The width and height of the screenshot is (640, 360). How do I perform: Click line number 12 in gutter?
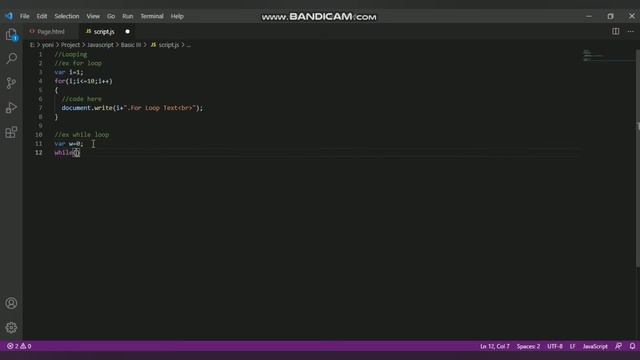point(39,153)
